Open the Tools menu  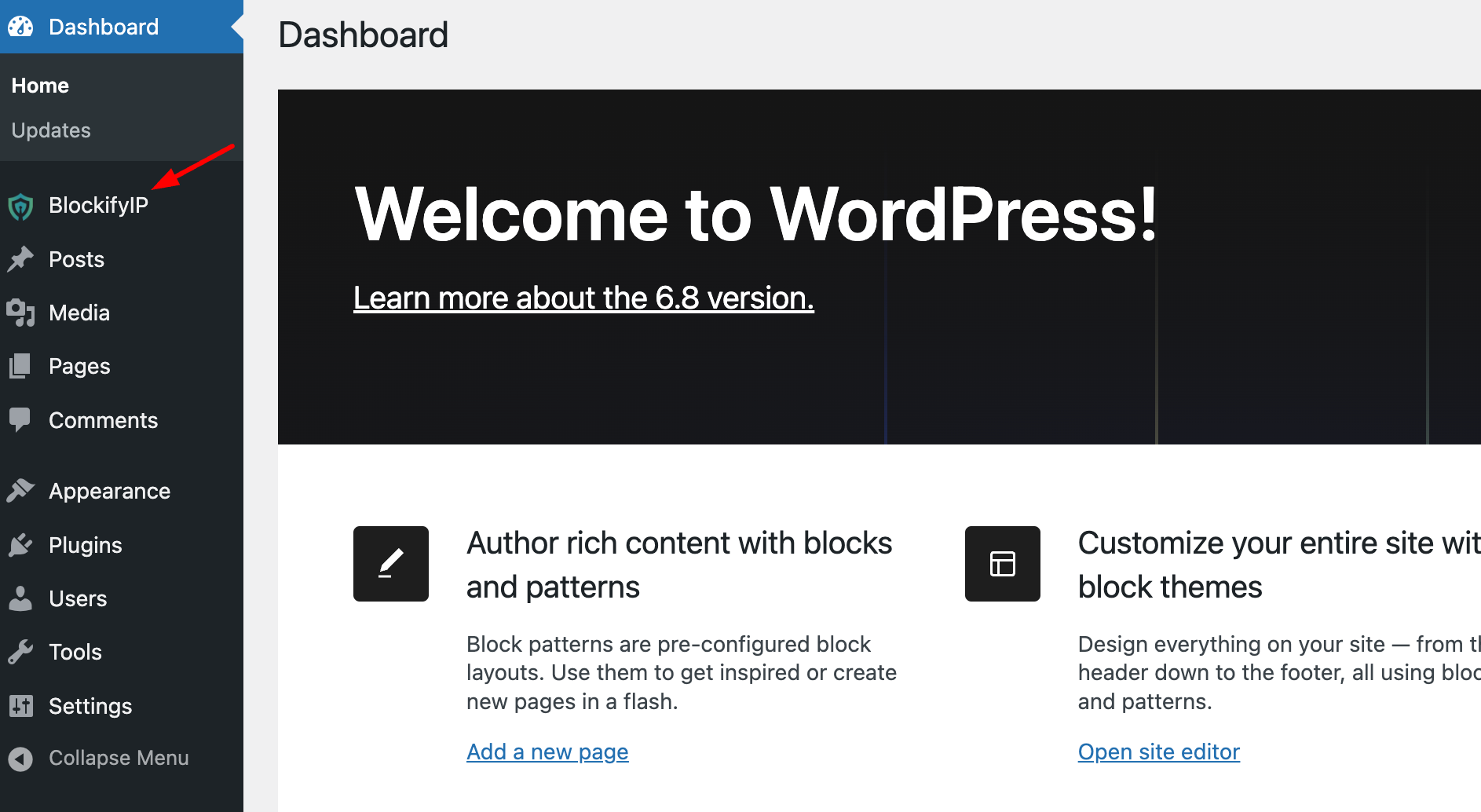coord(122,652)
